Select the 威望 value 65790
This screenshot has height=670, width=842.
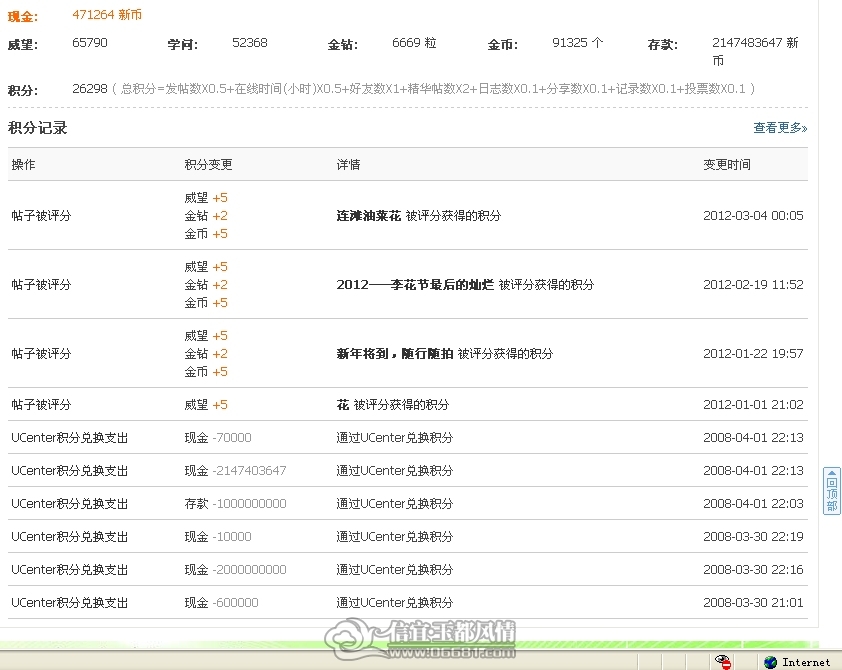tap(90, 43)
